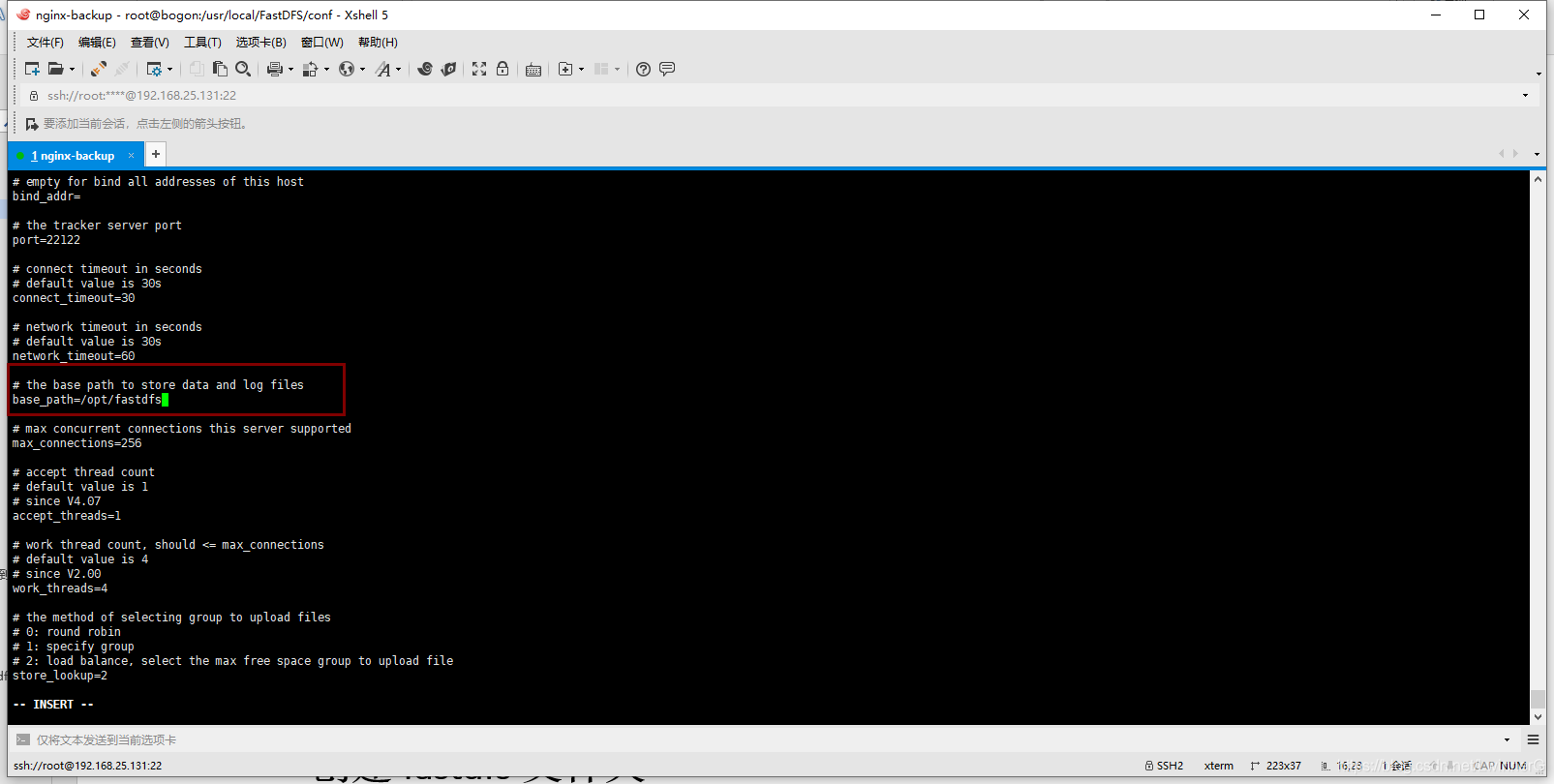The height and width of the screenshot is (784, 1554).
Task: Click the store_lookup=2 line
Action: 60,676
